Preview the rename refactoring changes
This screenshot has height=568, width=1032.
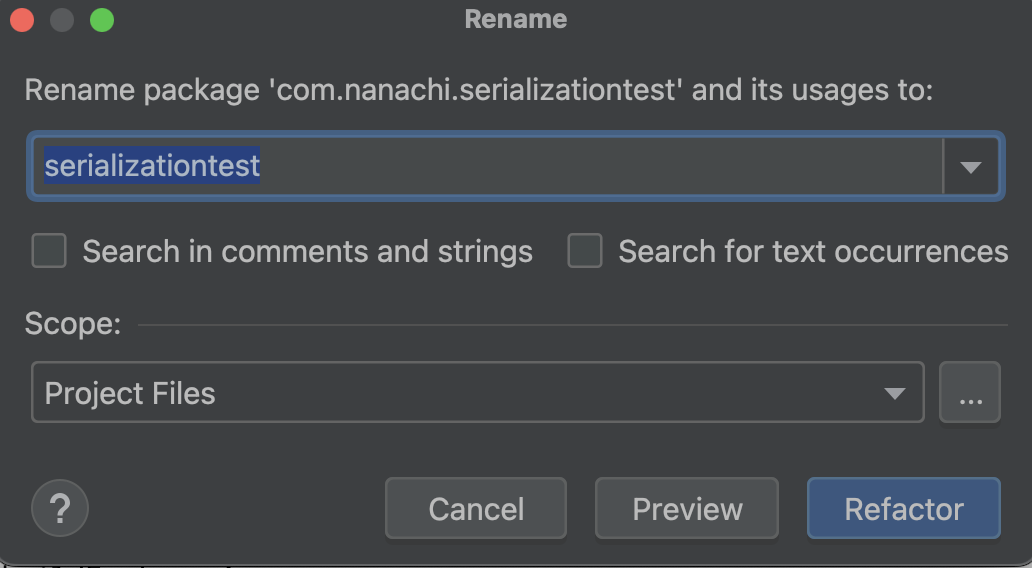(687, 508)
